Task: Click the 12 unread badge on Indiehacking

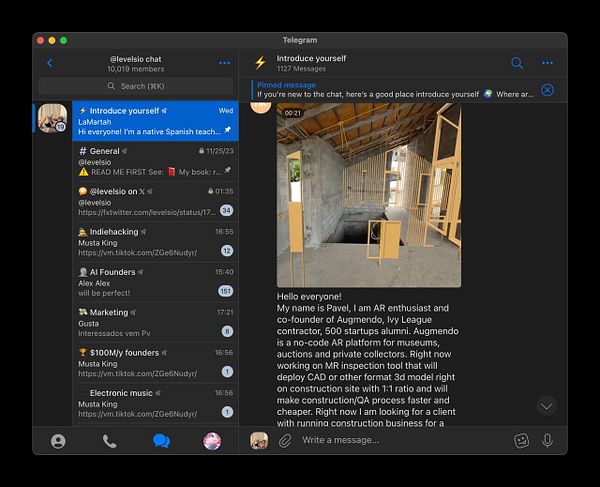Action: (x=227, y=251)
